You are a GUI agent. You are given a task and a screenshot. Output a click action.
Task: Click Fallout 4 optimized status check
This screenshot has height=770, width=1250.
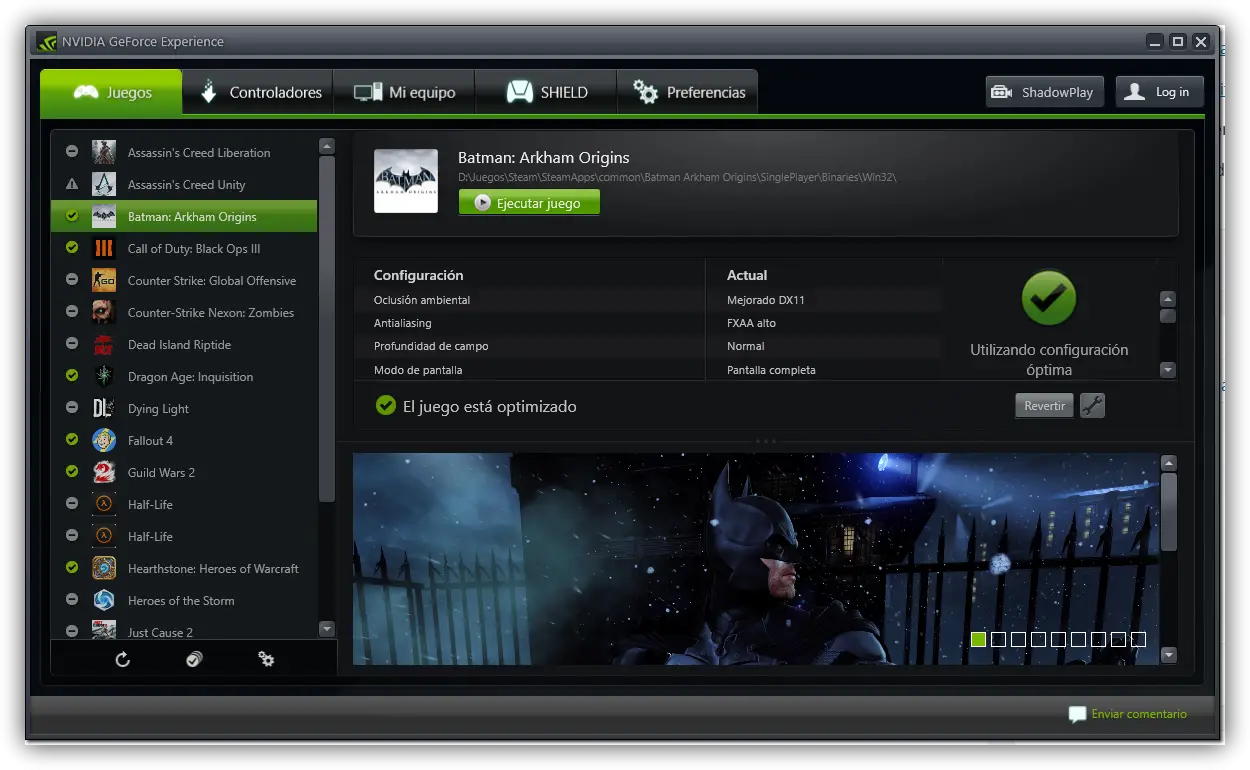pos(72,440)
